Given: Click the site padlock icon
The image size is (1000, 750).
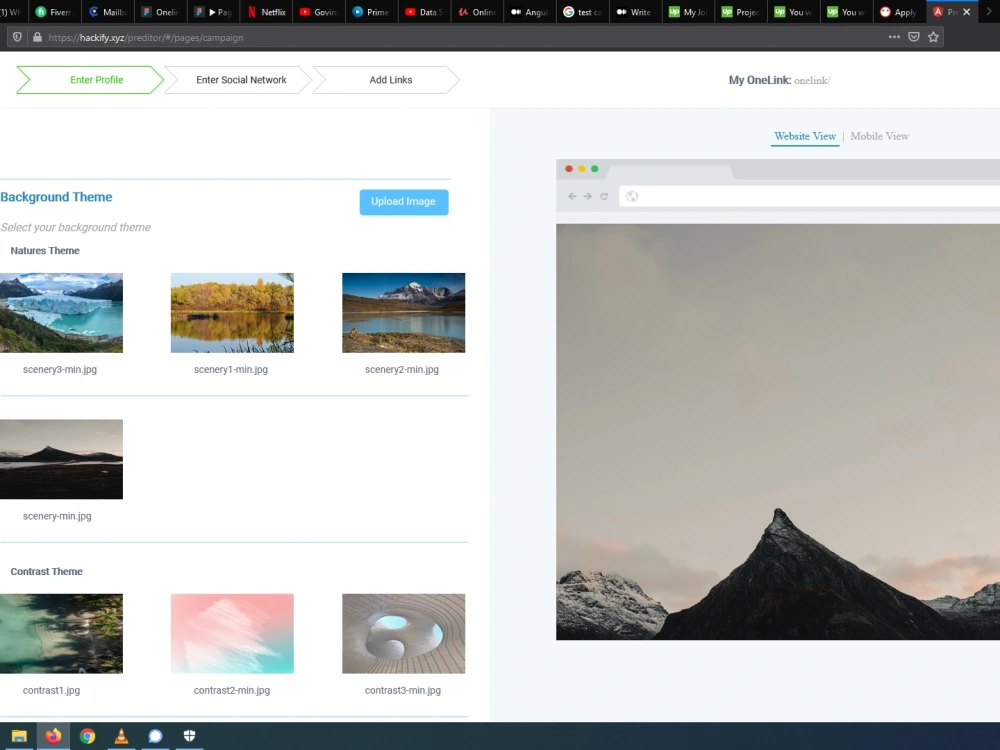Looking at the screenshot, I should pos(37,37).
